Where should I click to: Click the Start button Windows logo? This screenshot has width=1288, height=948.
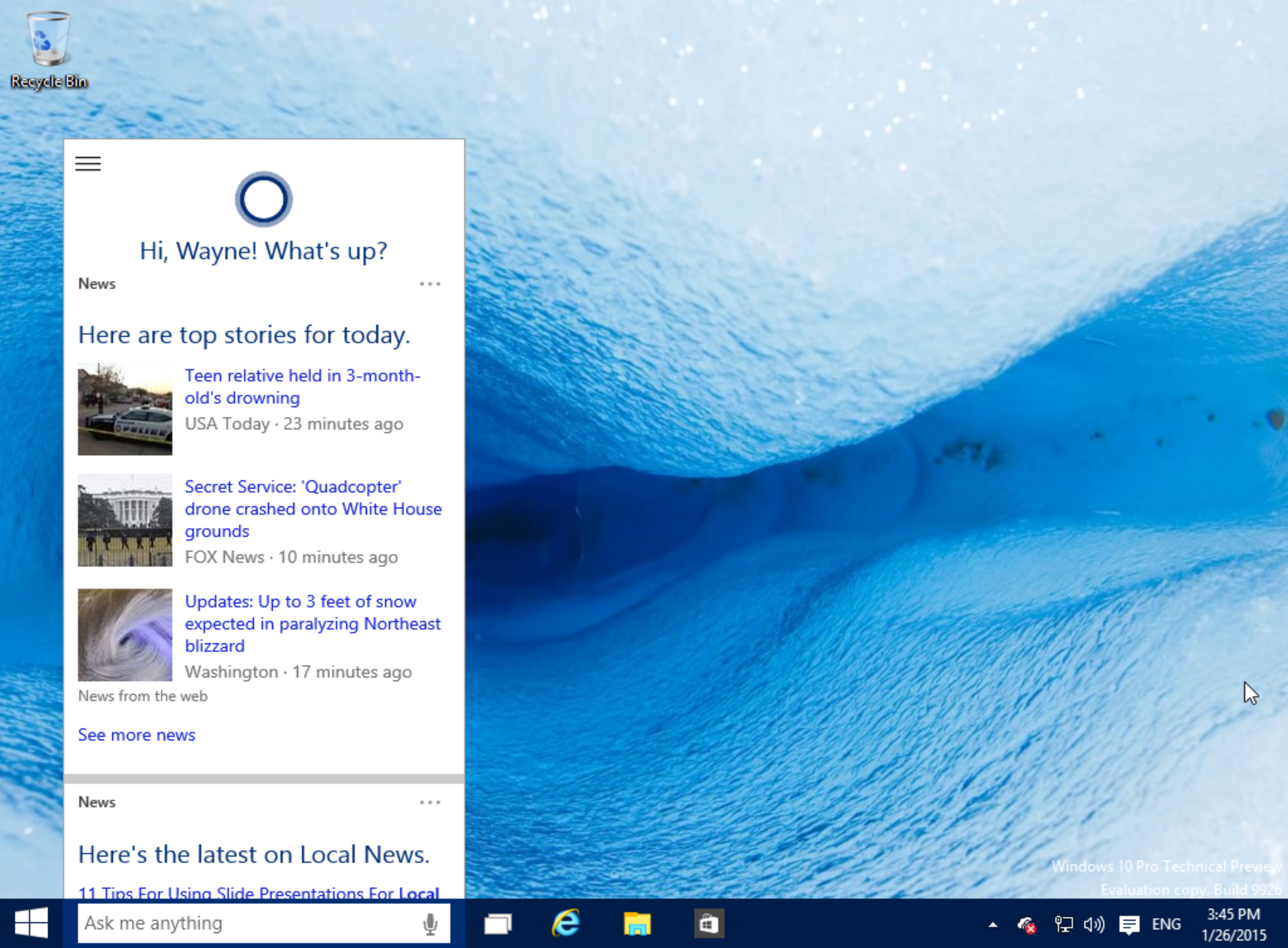coord(30,922)
